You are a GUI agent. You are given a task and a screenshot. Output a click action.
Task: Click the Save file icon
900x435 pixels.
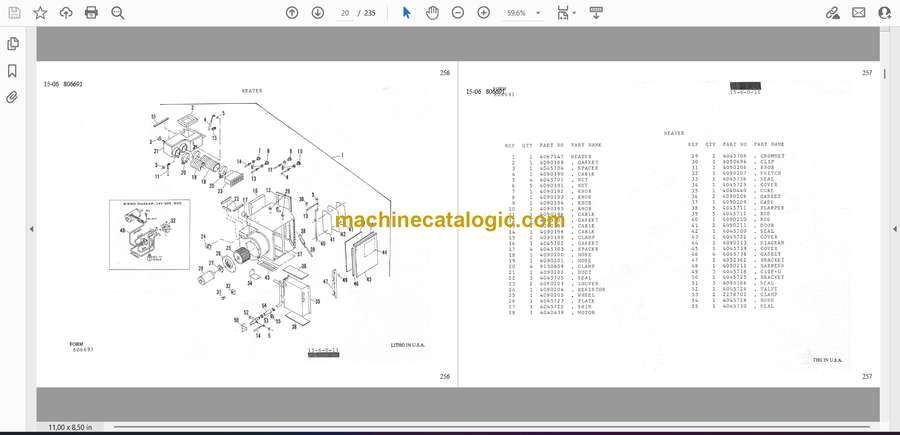click(x=14, y=13)
